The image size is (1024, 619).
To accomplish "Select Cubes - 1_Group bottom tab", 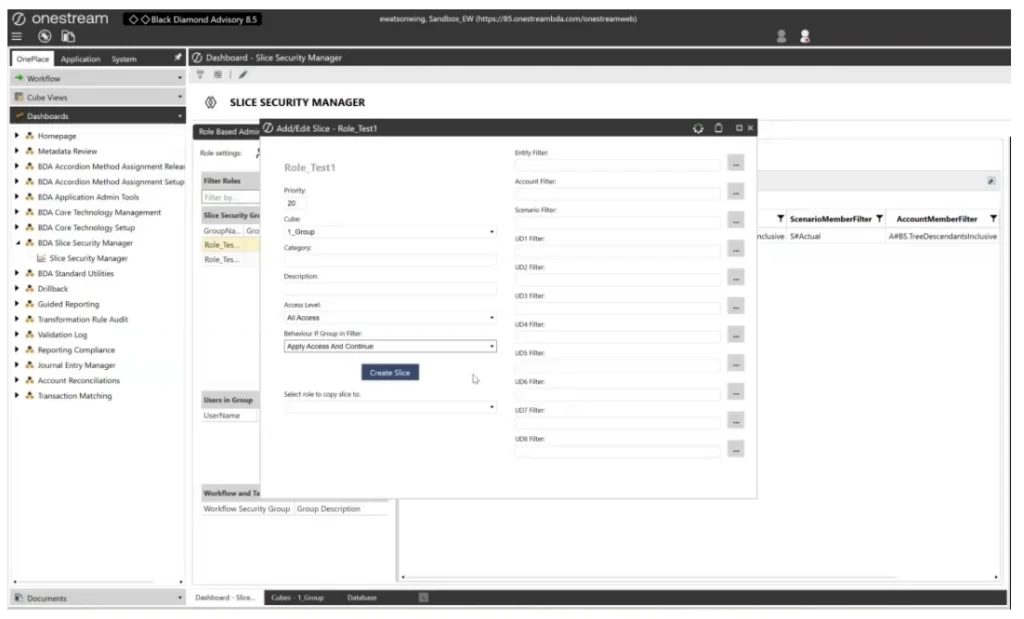I will point(298,597).
